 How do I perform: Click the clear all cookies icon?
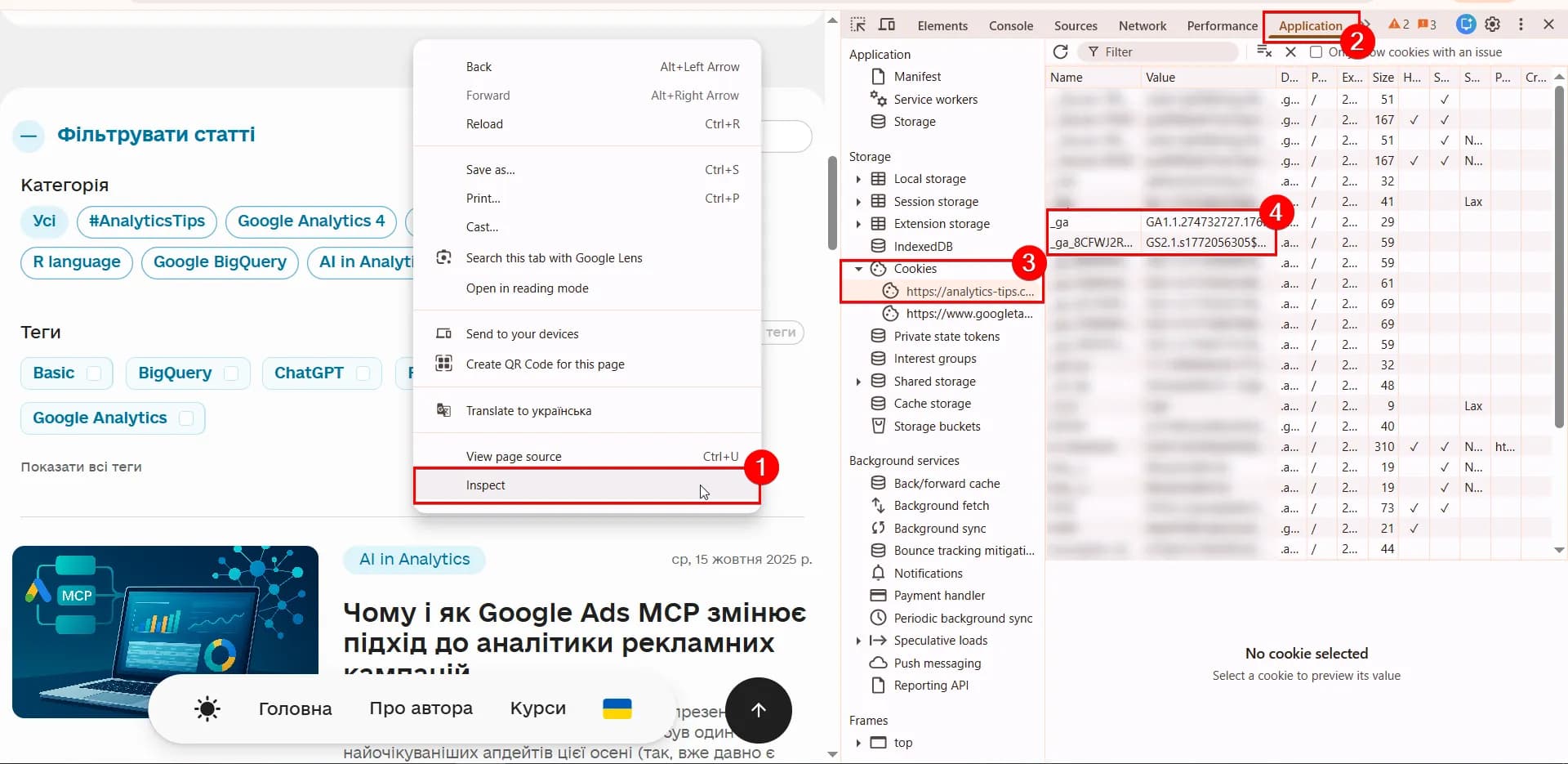click(x=1264, y=51)
